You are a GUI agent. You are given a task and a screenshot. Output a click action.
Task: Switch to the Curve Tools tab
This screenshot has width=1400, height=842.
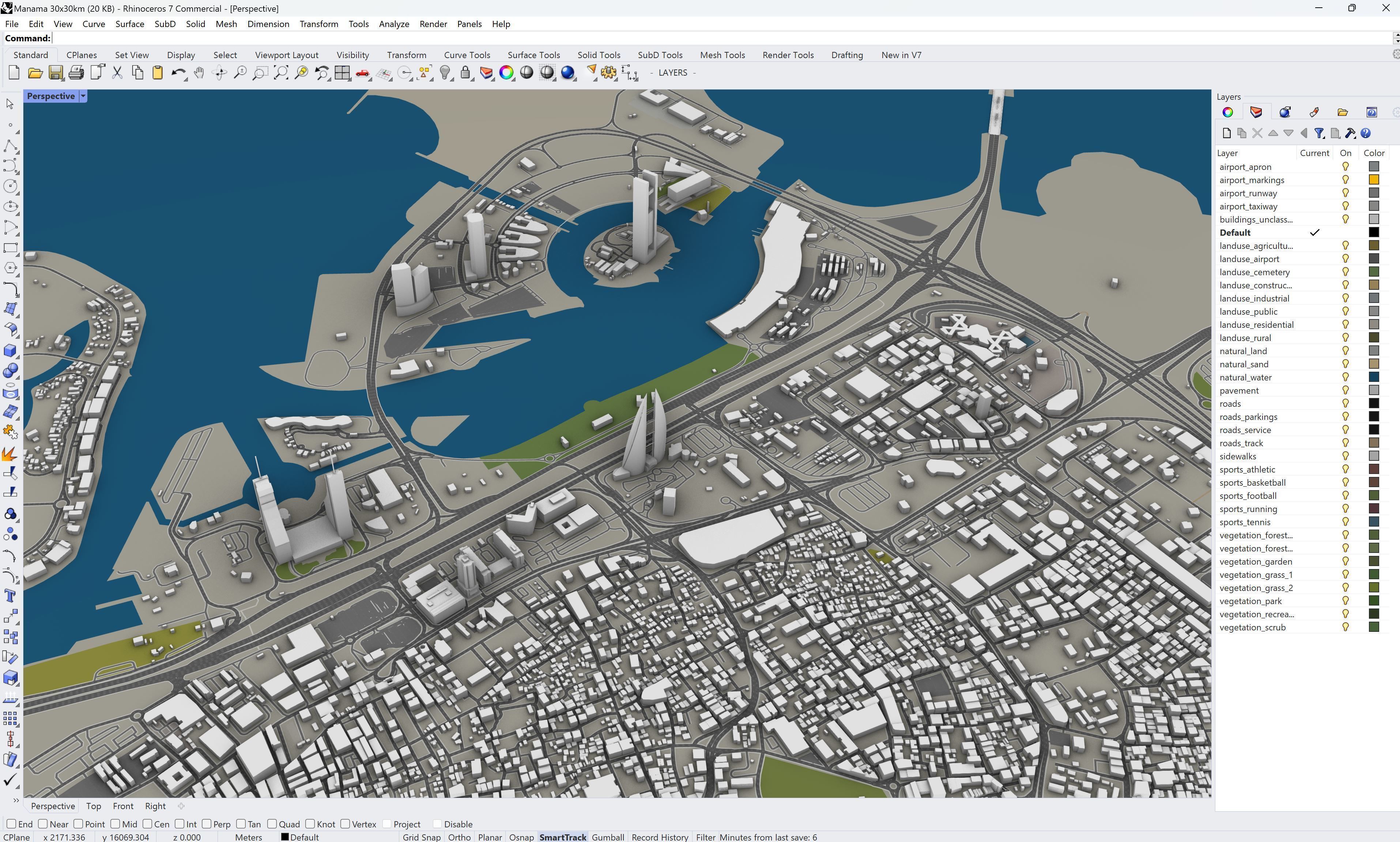(x=467, y=54)
